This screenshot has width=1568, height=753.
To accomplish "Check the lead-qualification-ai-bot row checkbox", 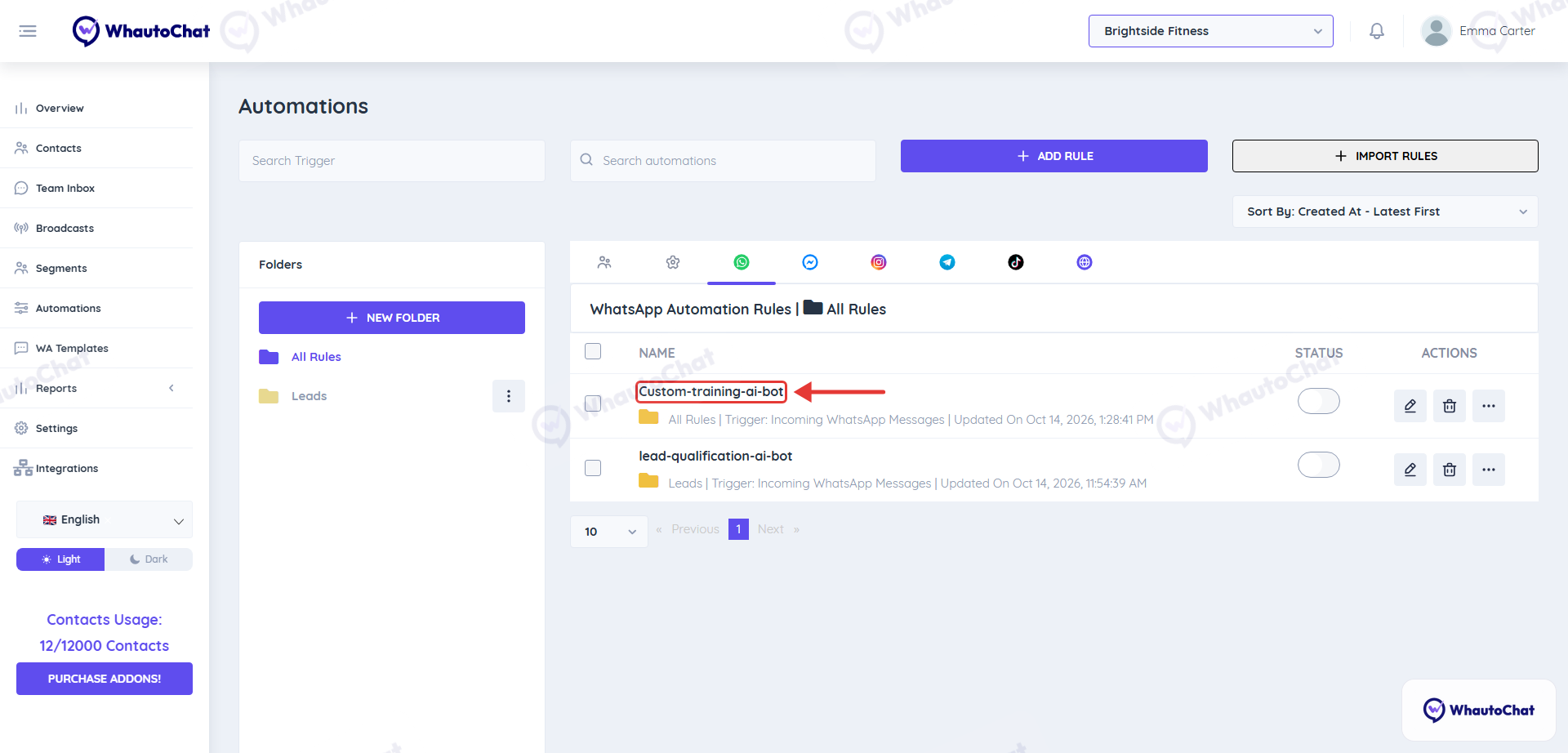I will tap(593, 468).
